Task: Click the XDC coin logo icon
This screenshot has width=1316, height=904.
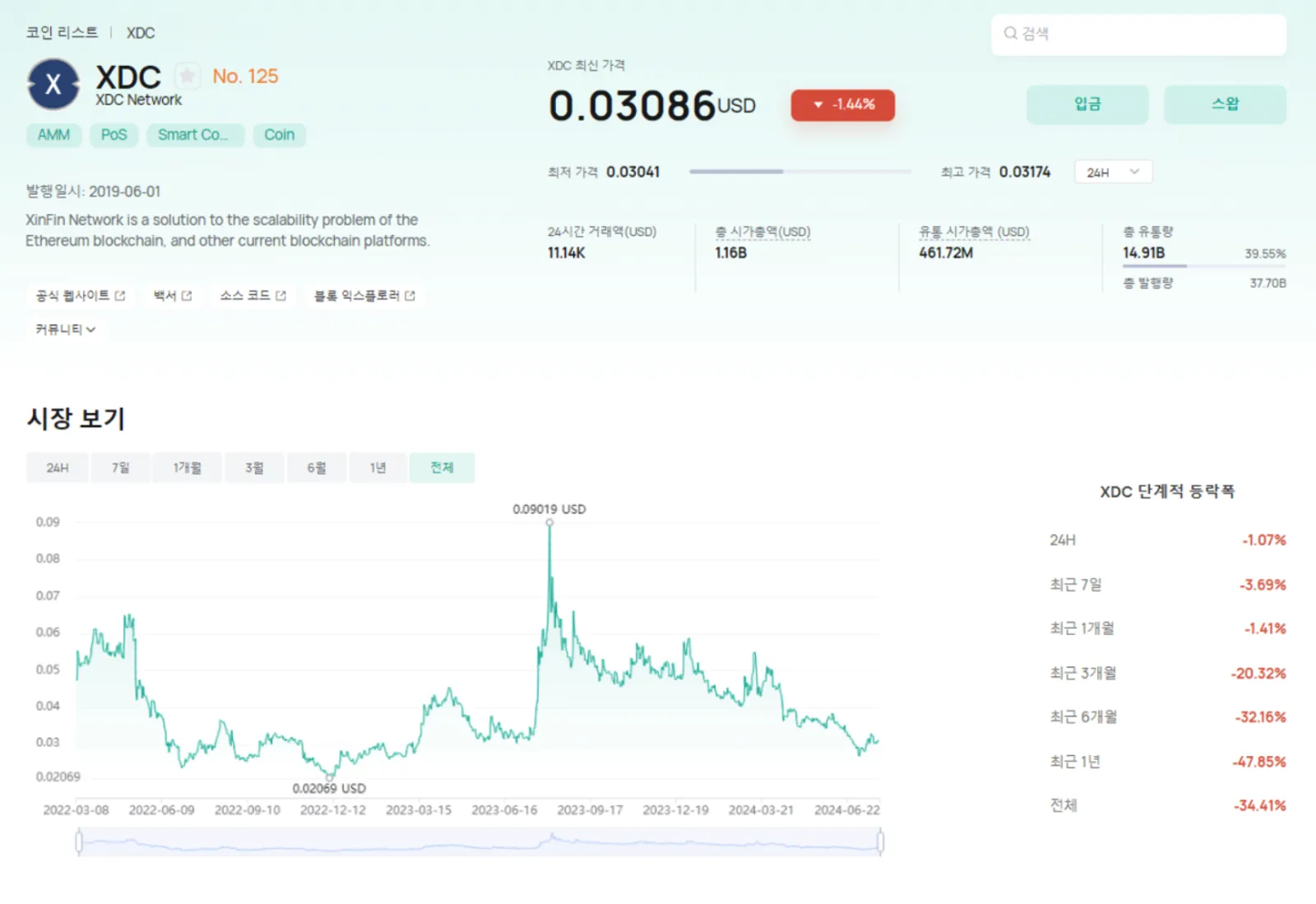Action: [53, 84]
